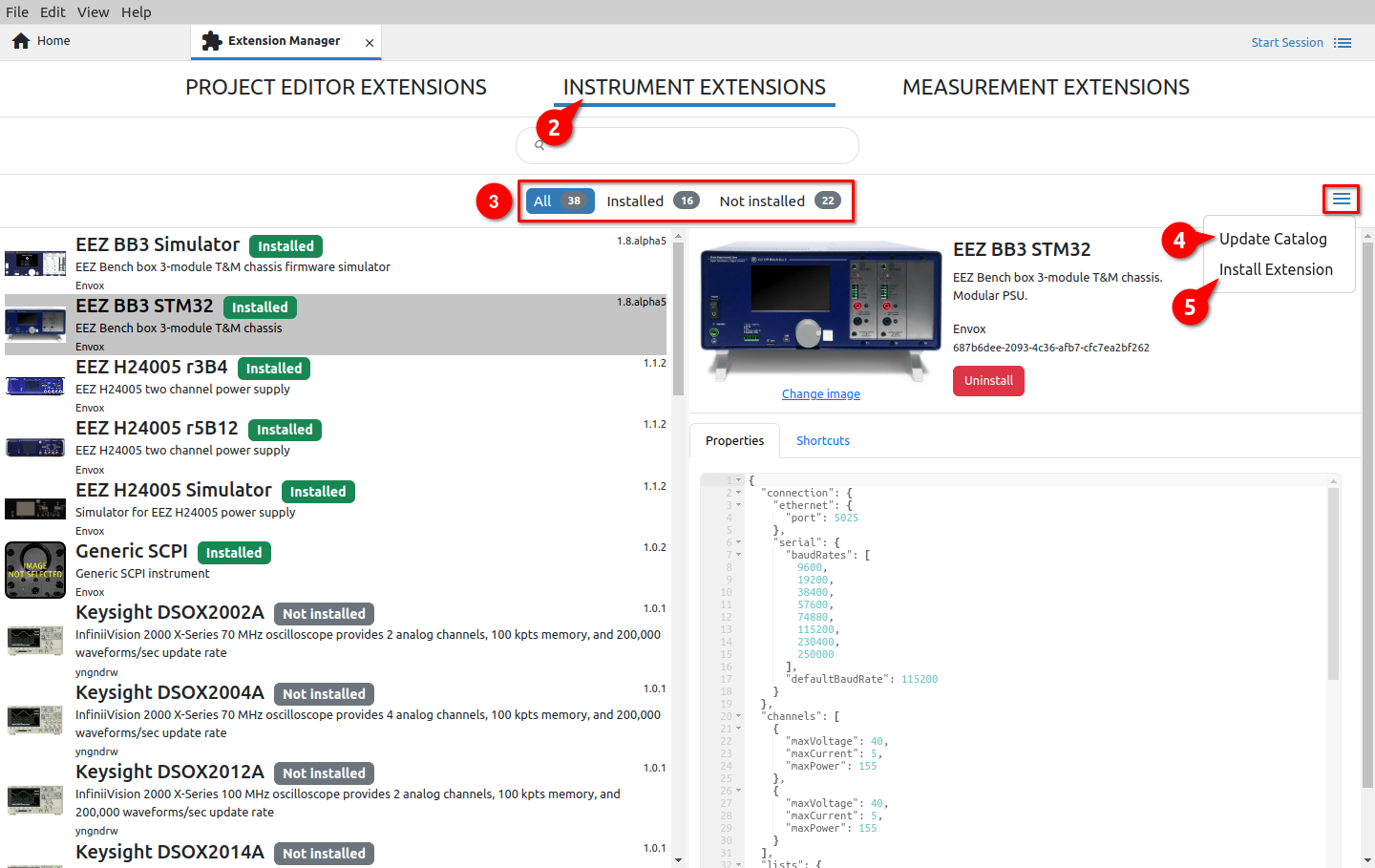Screen dimensions: 1375x868
Task: Click Keysight DSOX2004A oscilloscope thumbnail
Action: tap(35, 719)
